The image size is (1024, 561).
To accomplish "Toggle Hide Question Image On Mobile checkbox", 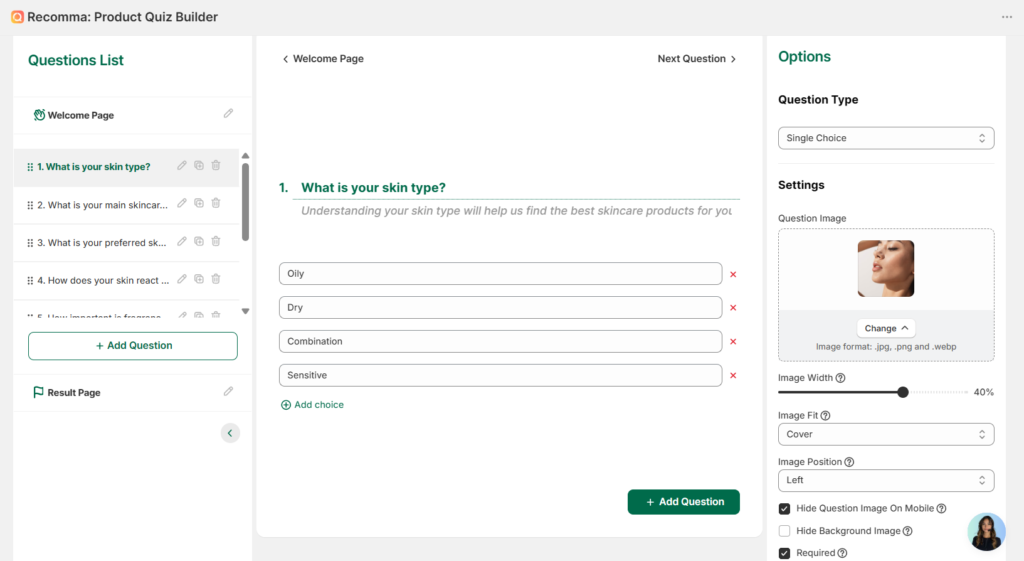I will pyautogui.click(x=785, y=508).
